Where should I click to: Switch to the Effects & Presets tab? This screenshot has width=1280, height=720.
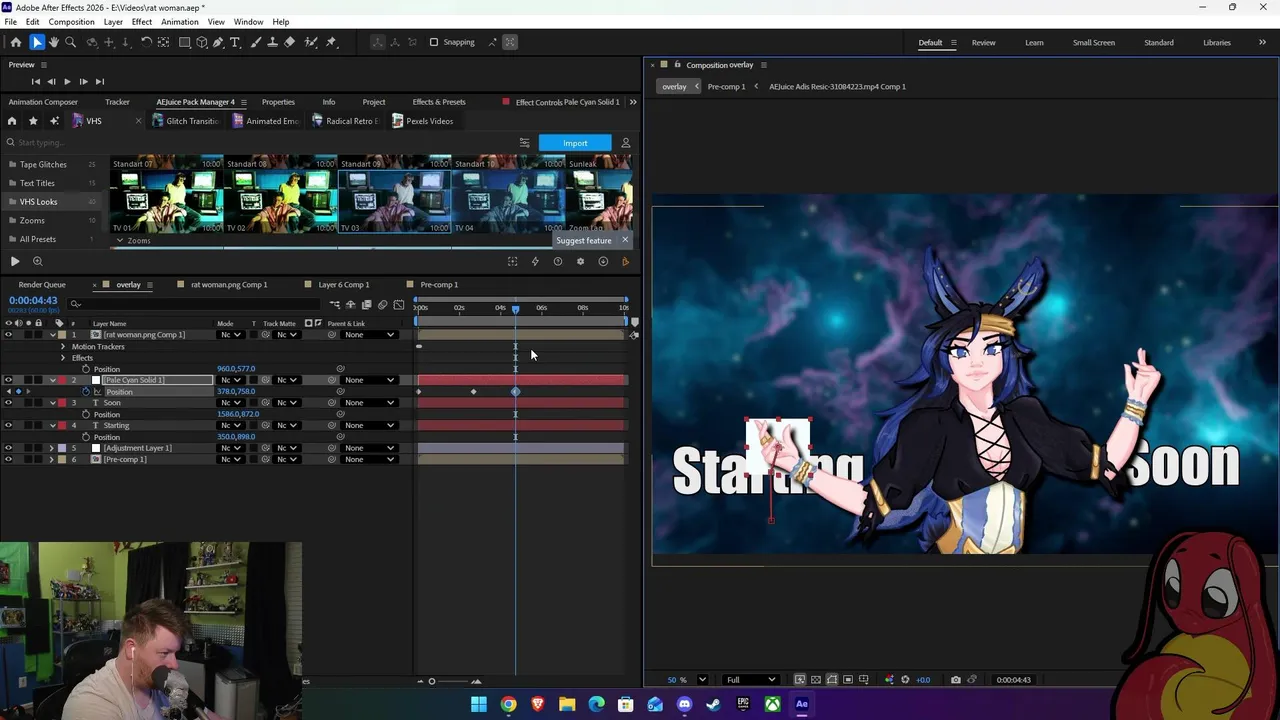pos(439,102)
